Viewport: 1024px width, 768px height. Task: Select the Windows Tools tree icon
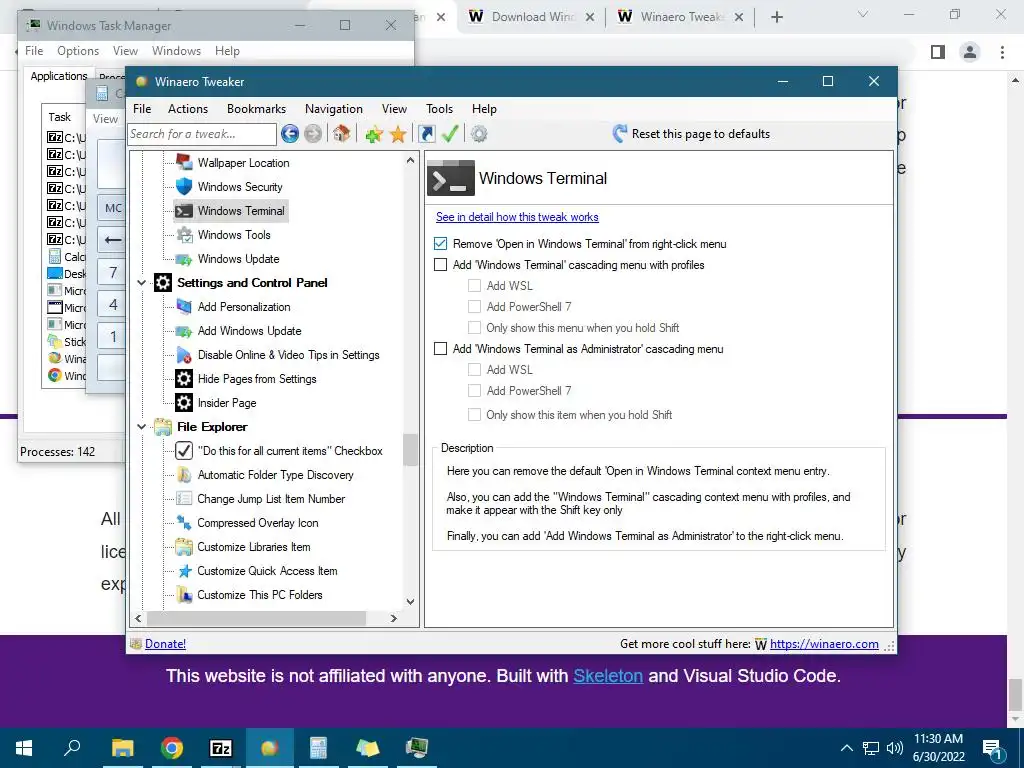[x=184, y=234]
